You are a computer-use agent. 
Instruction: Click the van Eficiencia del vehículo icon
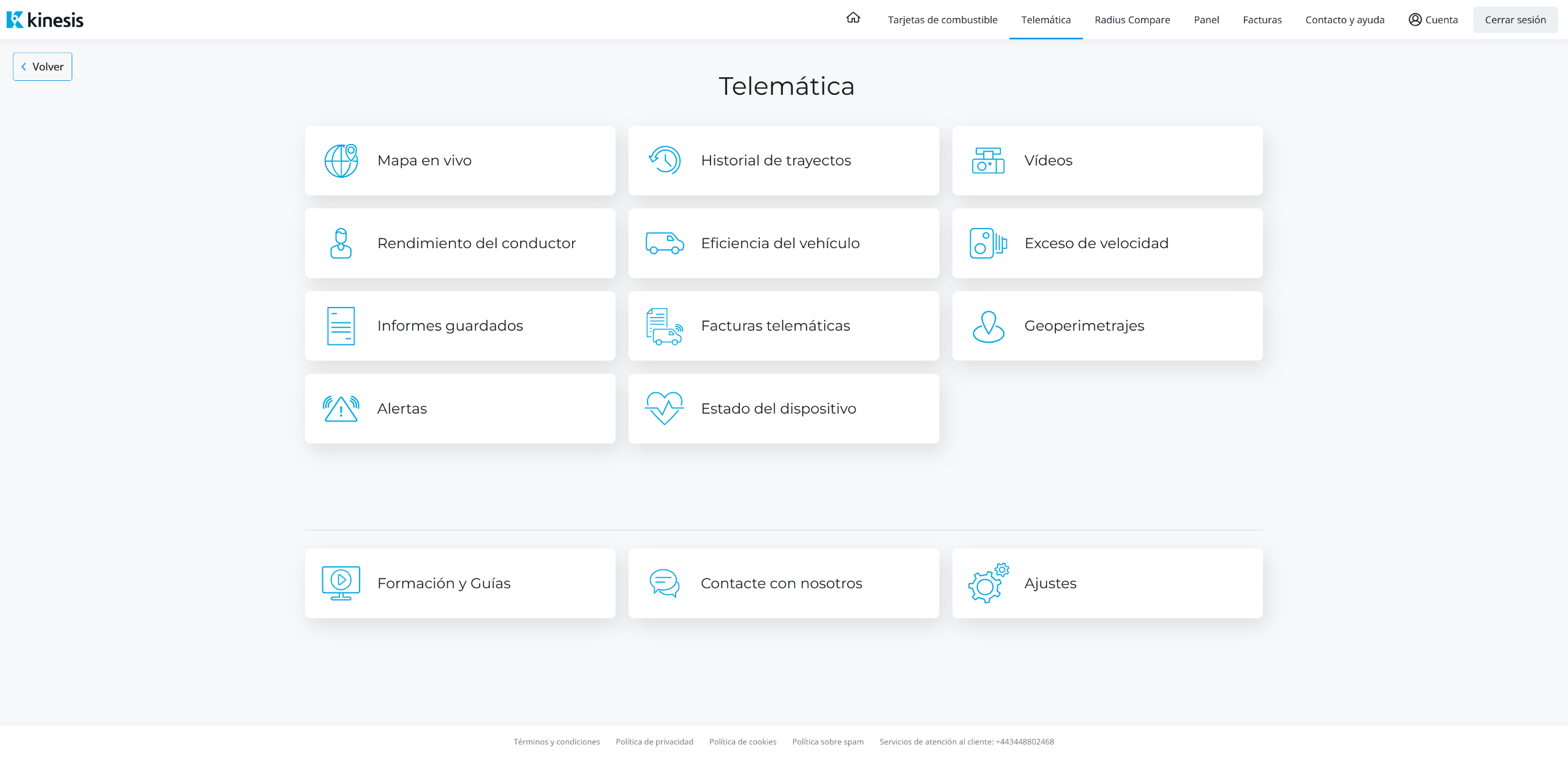(665, 243)
